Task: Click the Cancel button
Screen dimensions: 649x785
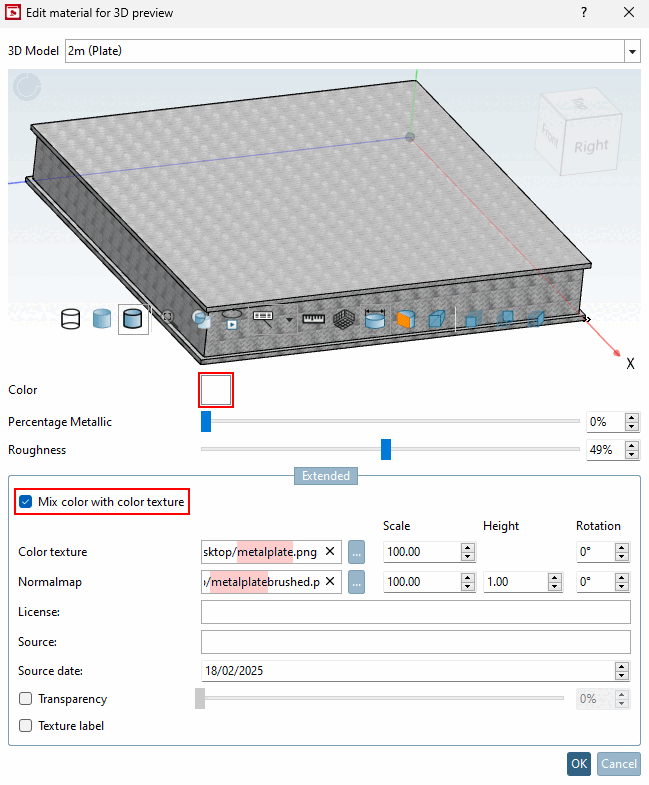Action: [x=619, y=763]
